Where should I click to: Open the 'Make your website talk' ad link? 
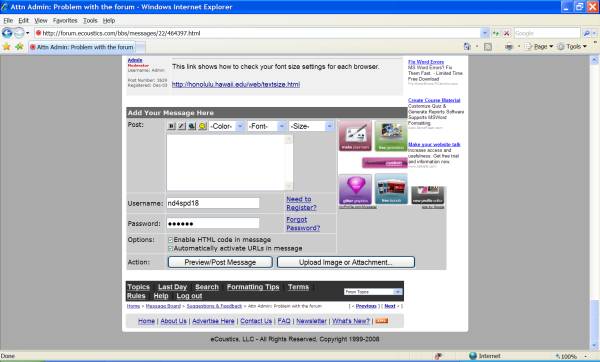(x=434, y=144)
